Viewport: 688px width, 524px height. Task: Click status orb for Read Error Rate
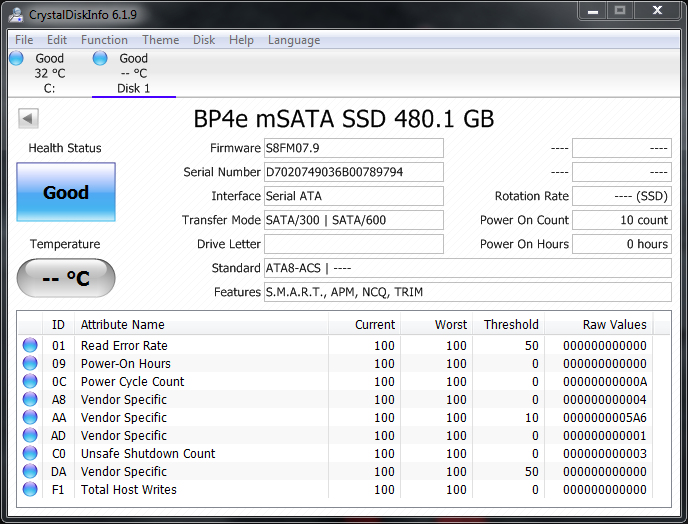pos(30,346)
